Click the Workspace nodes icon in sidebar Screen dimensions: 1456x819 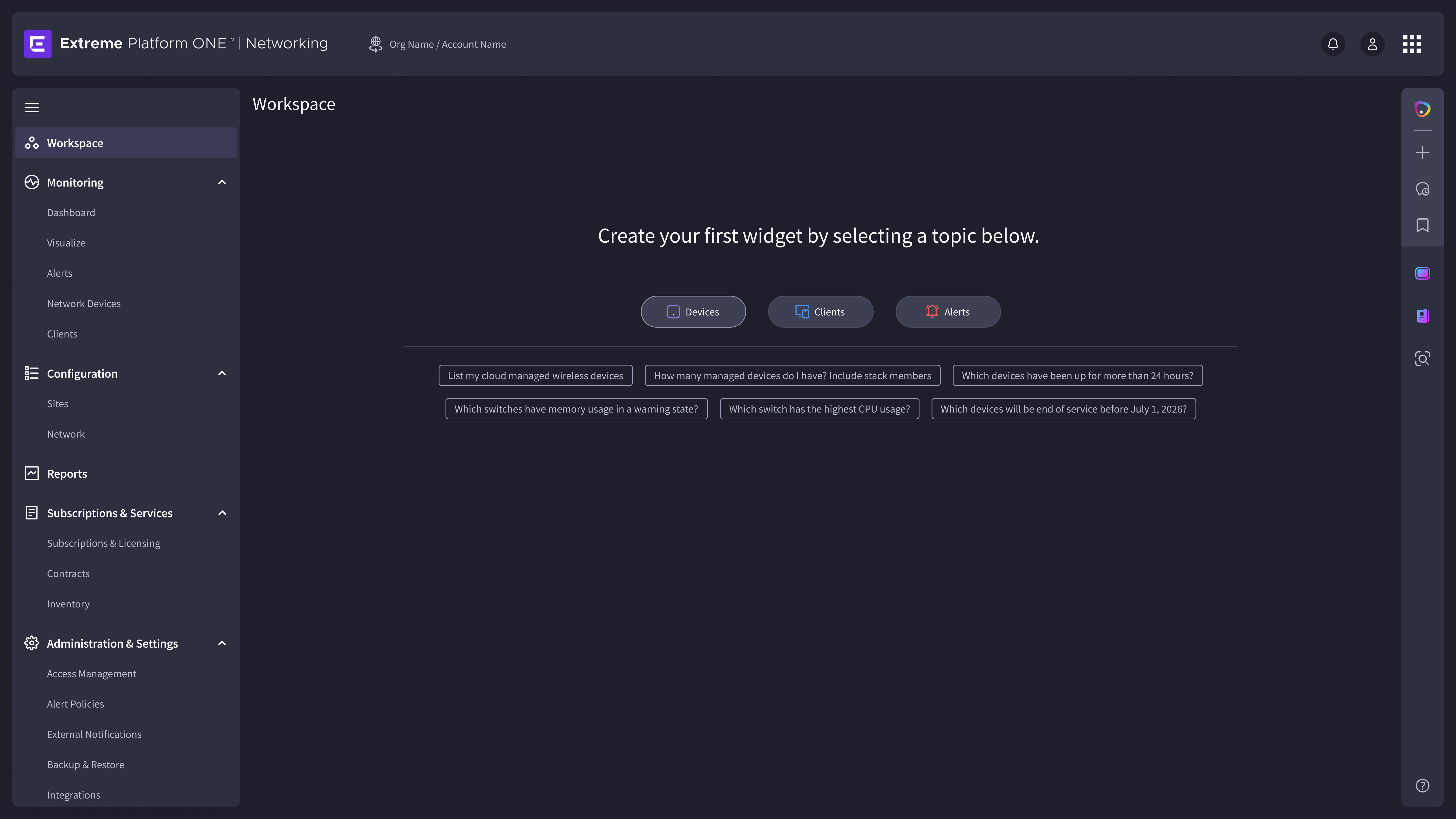[32, 143]
